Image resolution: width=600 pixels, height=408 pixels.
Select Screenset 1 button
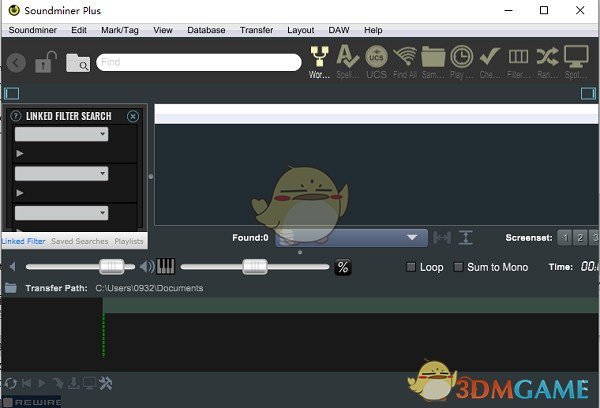[x=565, y=238]
